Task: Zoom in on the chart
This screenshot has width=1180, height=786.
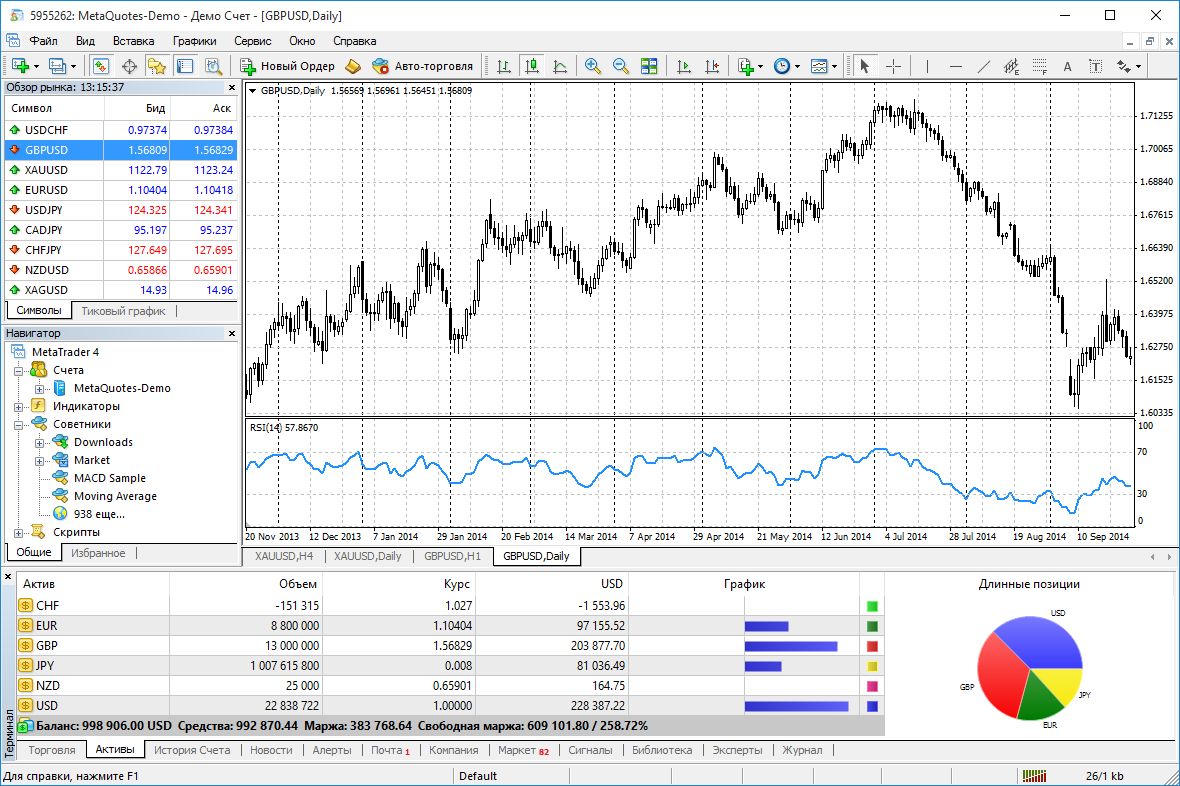Action: click(593, 66)
